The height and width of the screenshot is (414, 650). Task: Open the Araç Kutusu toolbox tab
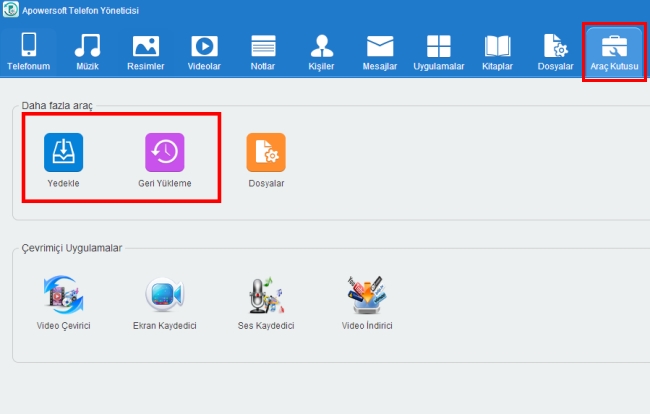tap(614, 52)
